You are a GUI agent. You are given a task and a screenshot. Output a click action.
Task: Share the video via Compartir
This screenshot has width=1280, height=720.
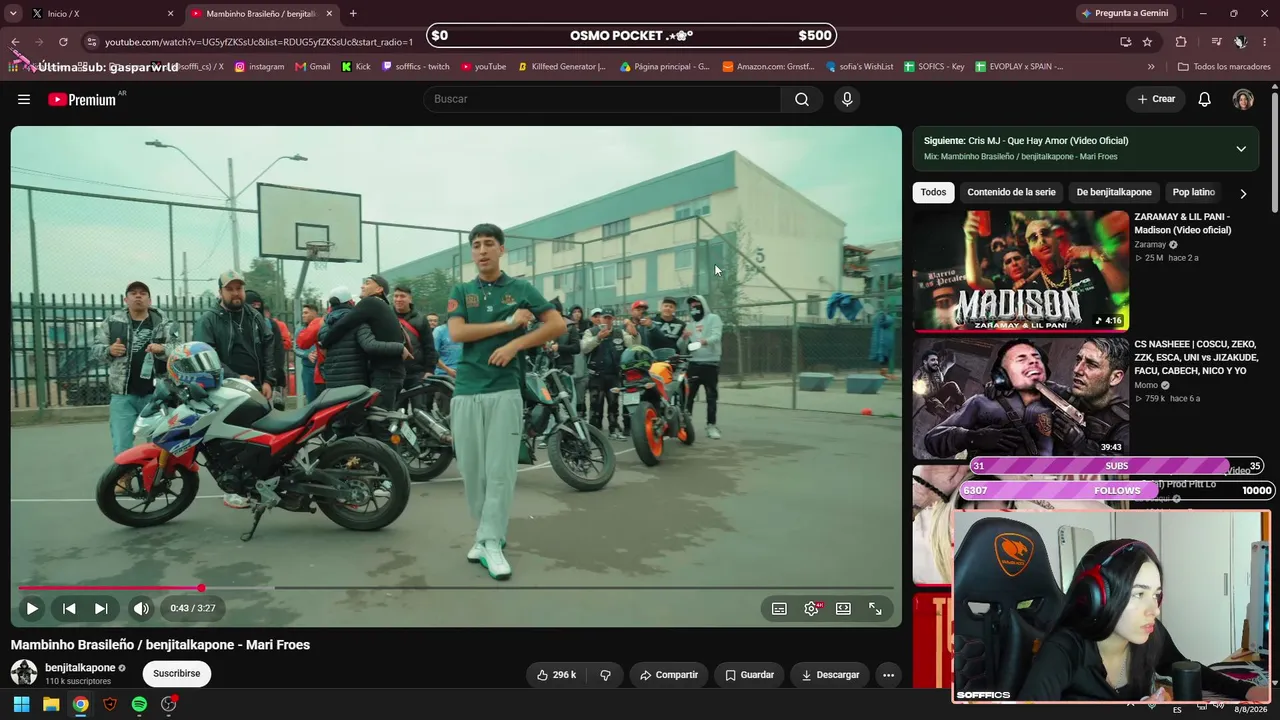coord(669,675)
